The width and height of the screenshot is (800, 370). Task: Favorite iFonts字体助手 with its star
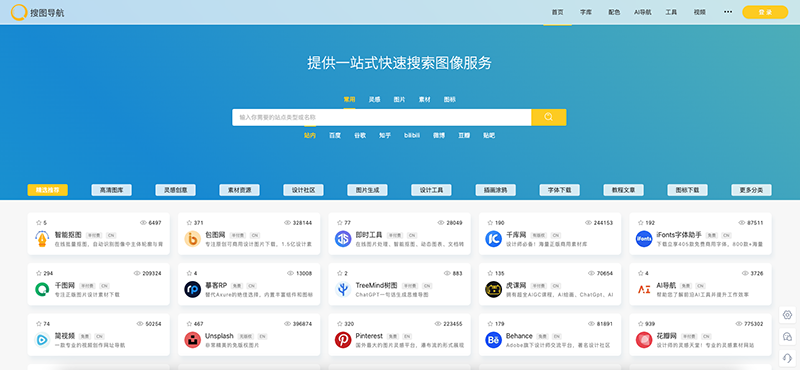pos(641,223)
